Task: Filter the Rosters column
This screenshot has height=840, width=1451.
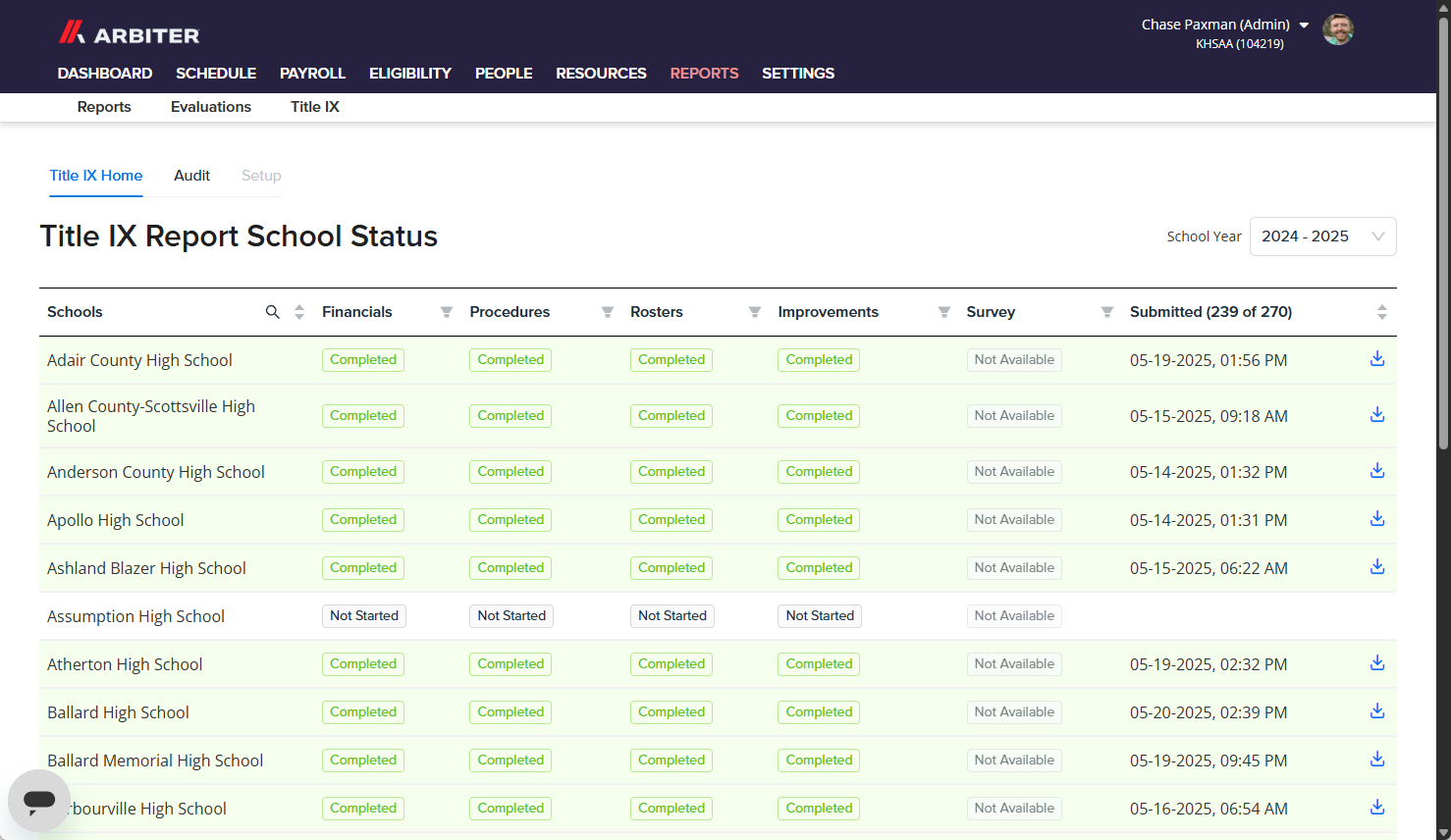Action: pos(755,312)
